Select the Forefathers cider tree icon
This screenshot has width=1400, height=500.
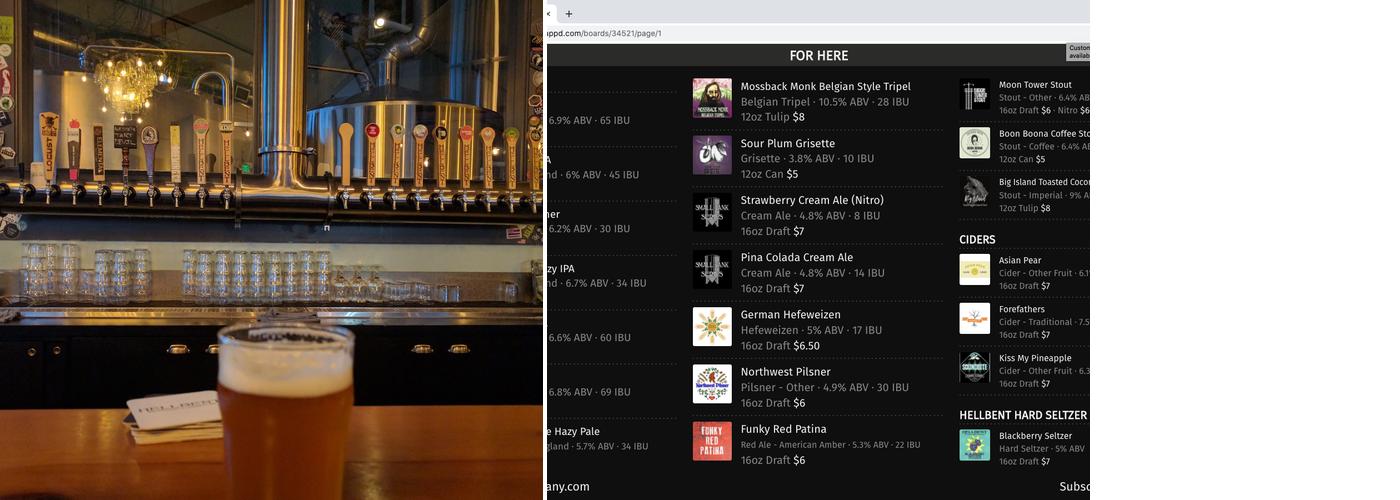click(x=974, y=319)
